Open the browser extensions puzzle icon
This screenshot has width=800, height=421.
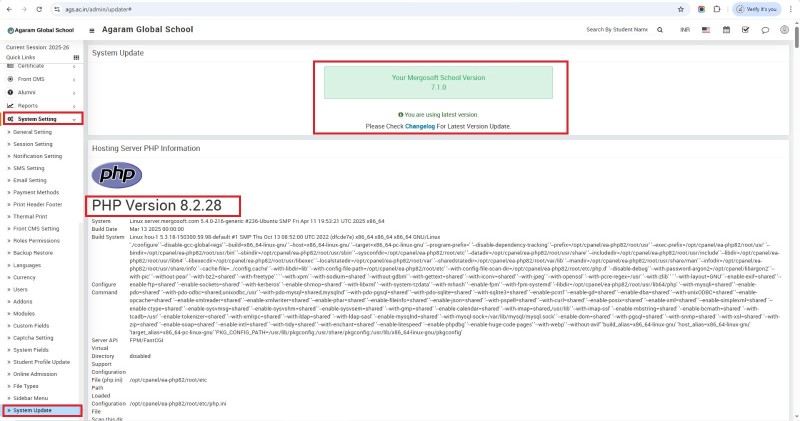click(717, 9)
